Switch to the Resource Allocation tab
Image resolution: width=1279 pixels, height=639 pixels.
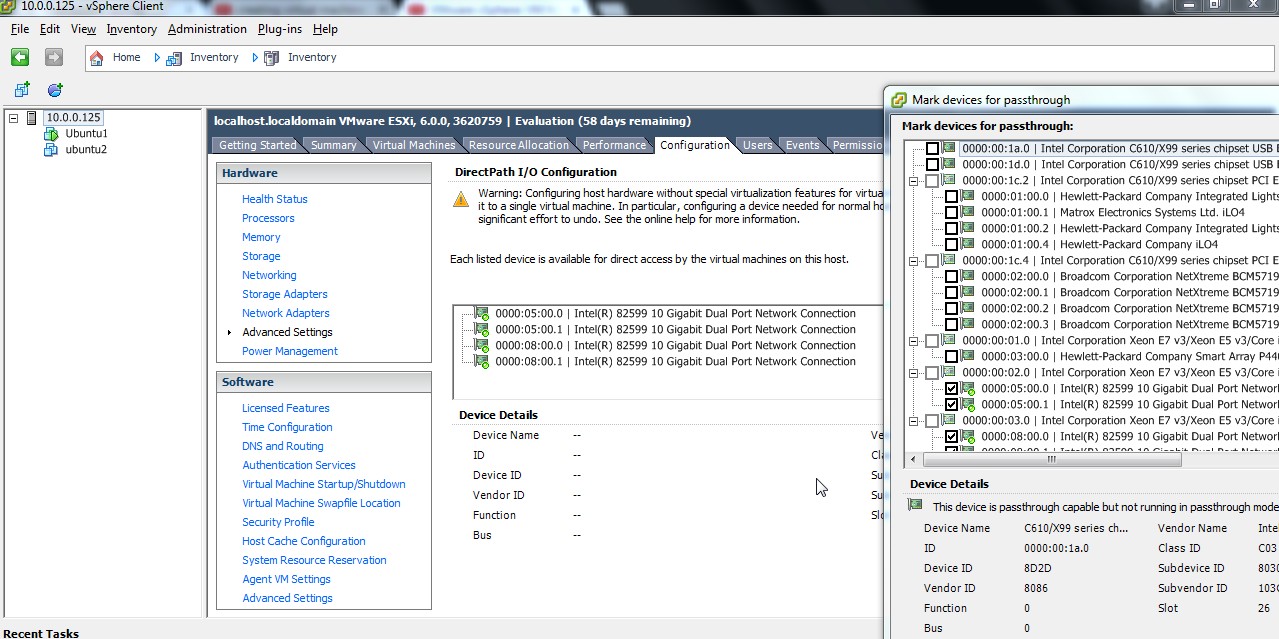(518, 145)
